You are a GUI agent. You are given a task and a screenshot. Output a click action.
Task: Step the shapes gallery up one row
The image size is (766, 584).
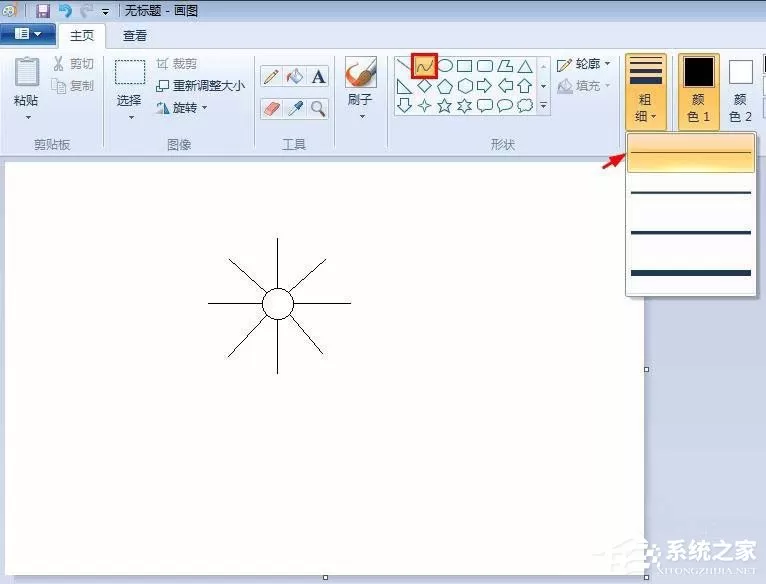click(543, 66)
